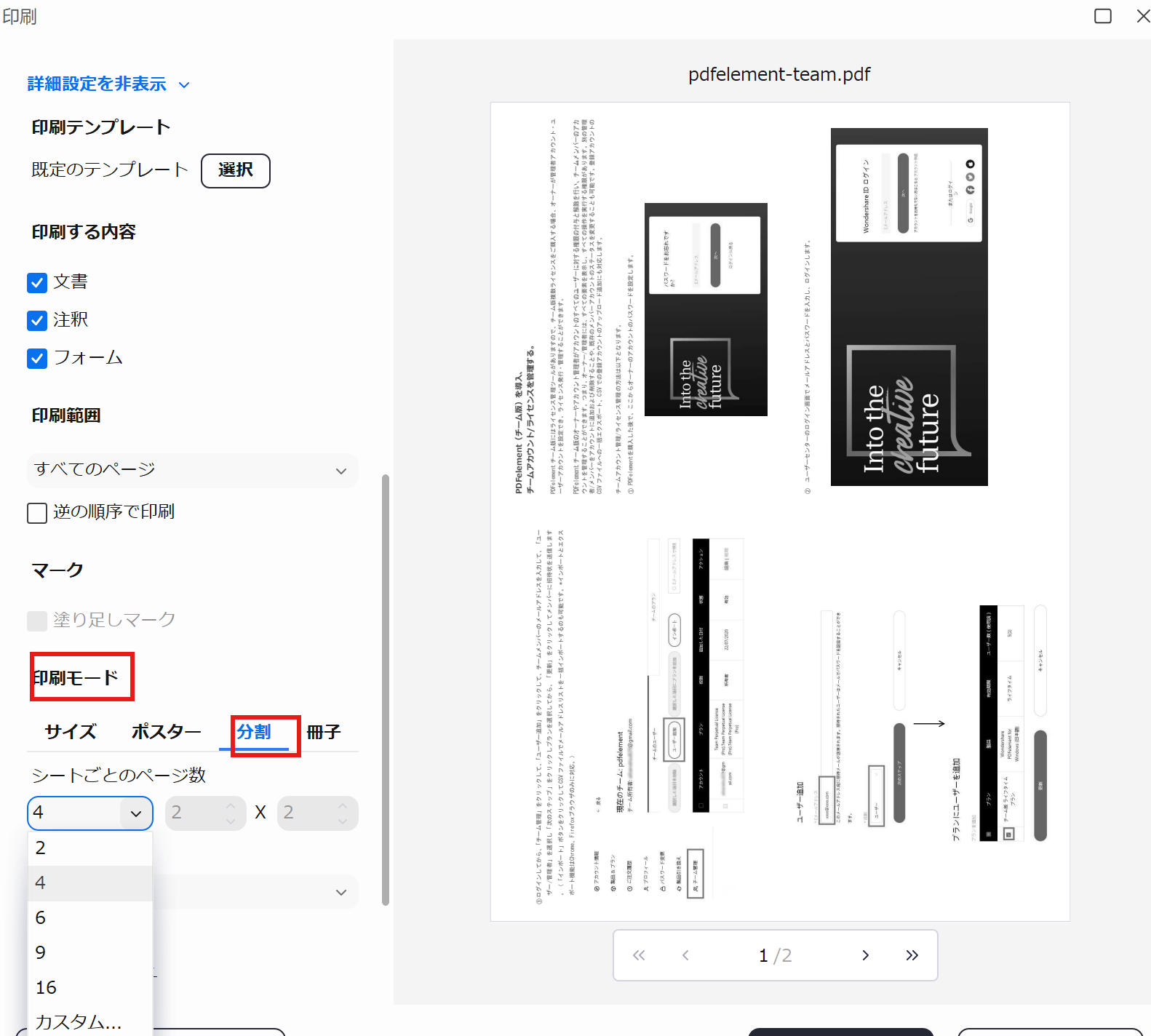Click 選択 template button

[x=236, y=171]
